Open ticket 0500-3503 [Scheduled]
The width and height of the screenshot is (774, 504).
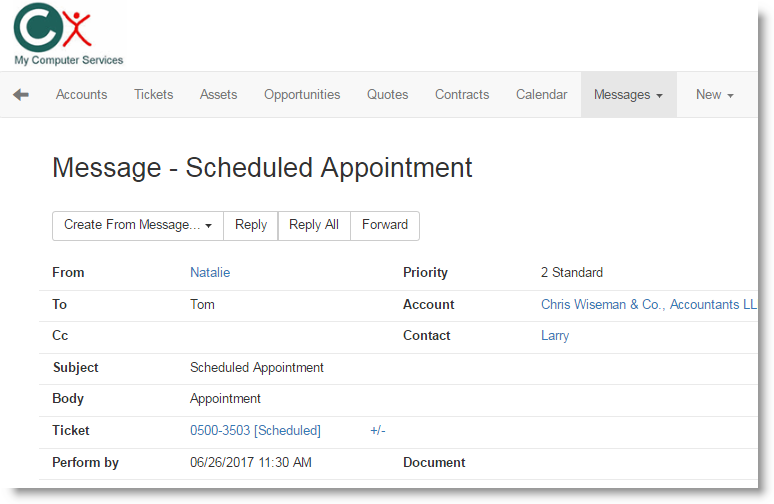255,431
